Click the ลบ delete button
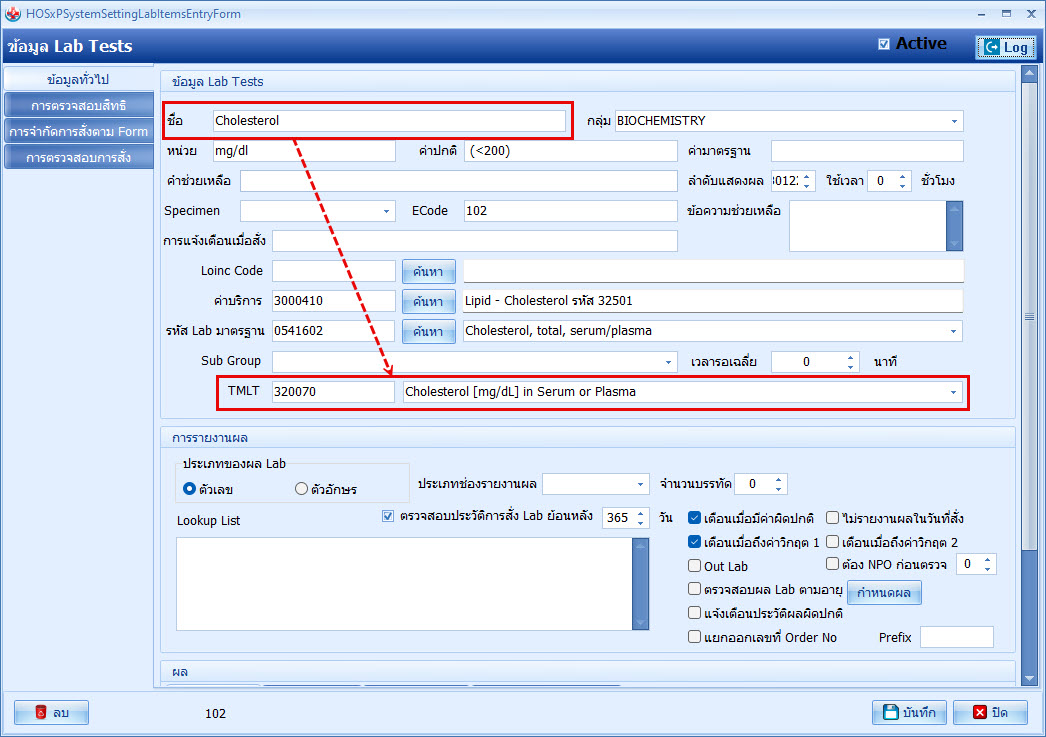 point(51,712)
